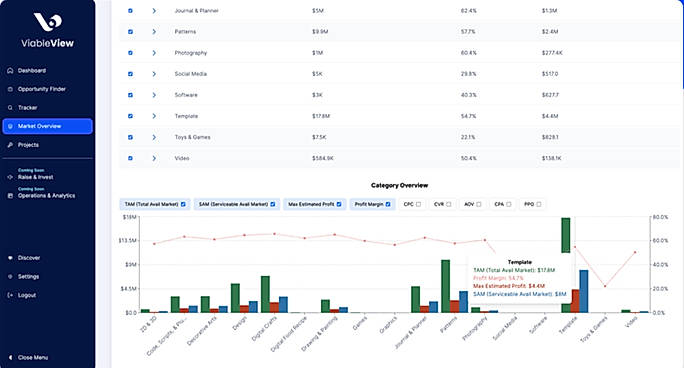Select the Market Overview menu item
684x368 pixels.
click(x=48, y=126)
